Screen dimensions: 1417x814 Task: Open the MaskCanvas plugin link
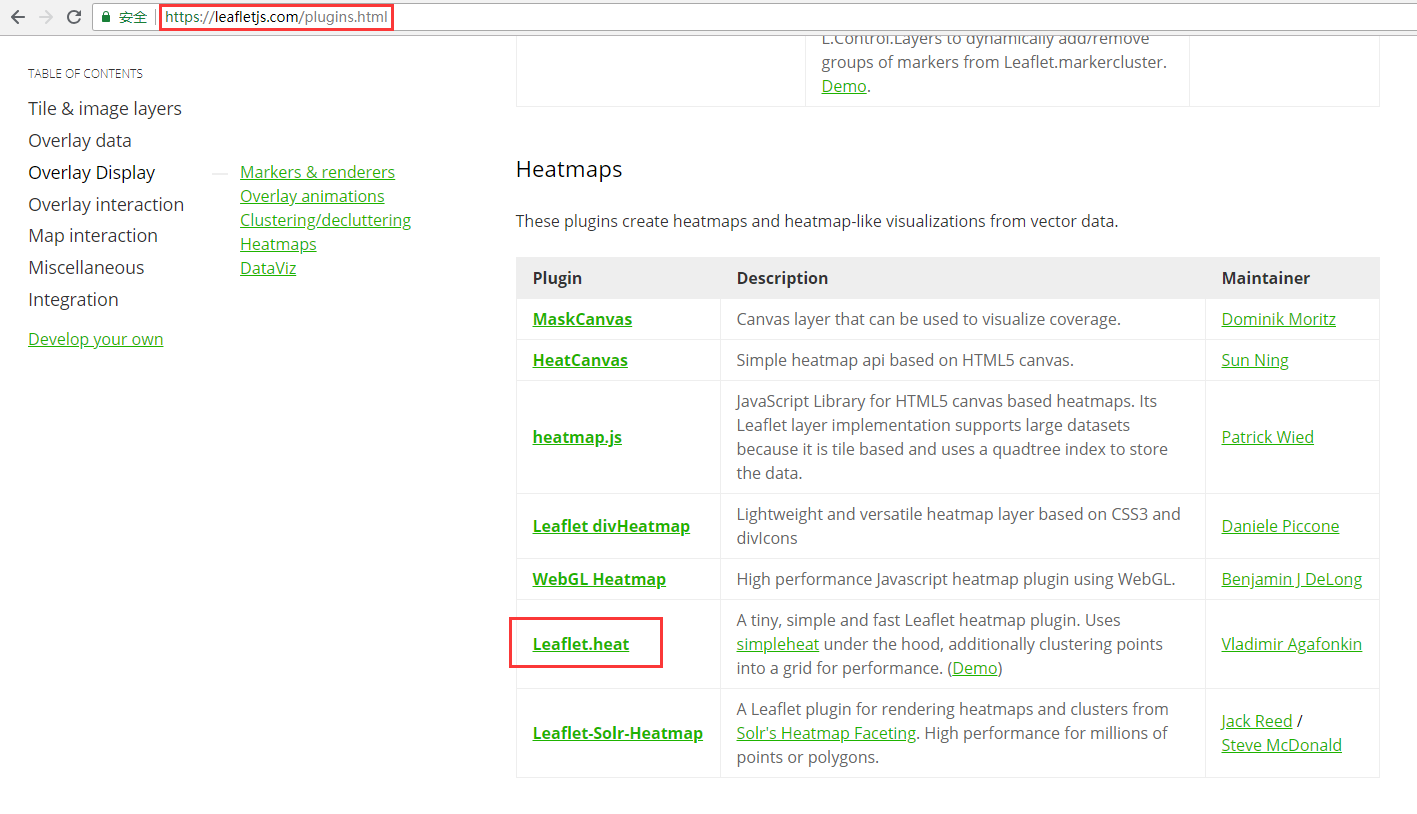coord(582,319)
